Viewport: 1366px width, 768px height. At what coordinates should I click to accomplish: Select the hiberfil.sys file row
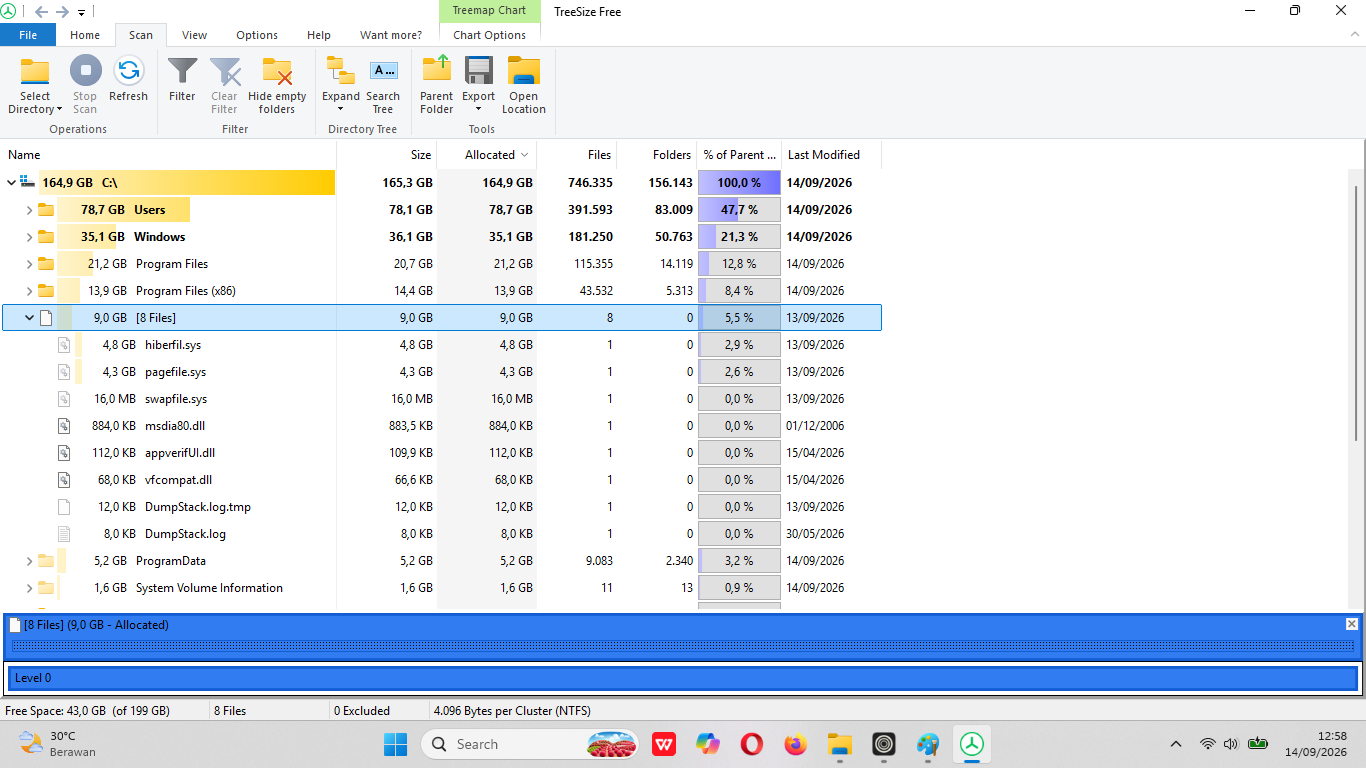pos(441,345)
